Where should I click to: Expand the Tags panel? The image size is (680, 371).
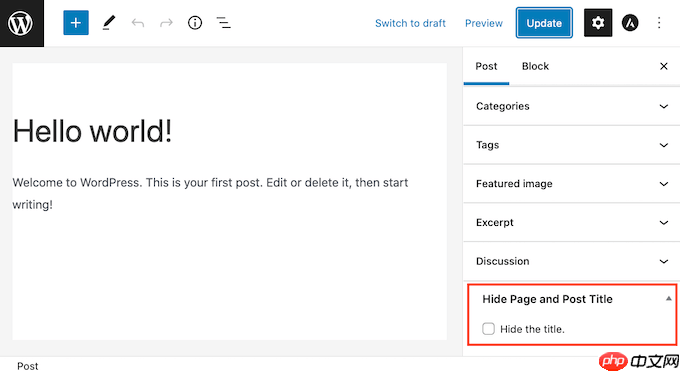click(x=572, y=145)
